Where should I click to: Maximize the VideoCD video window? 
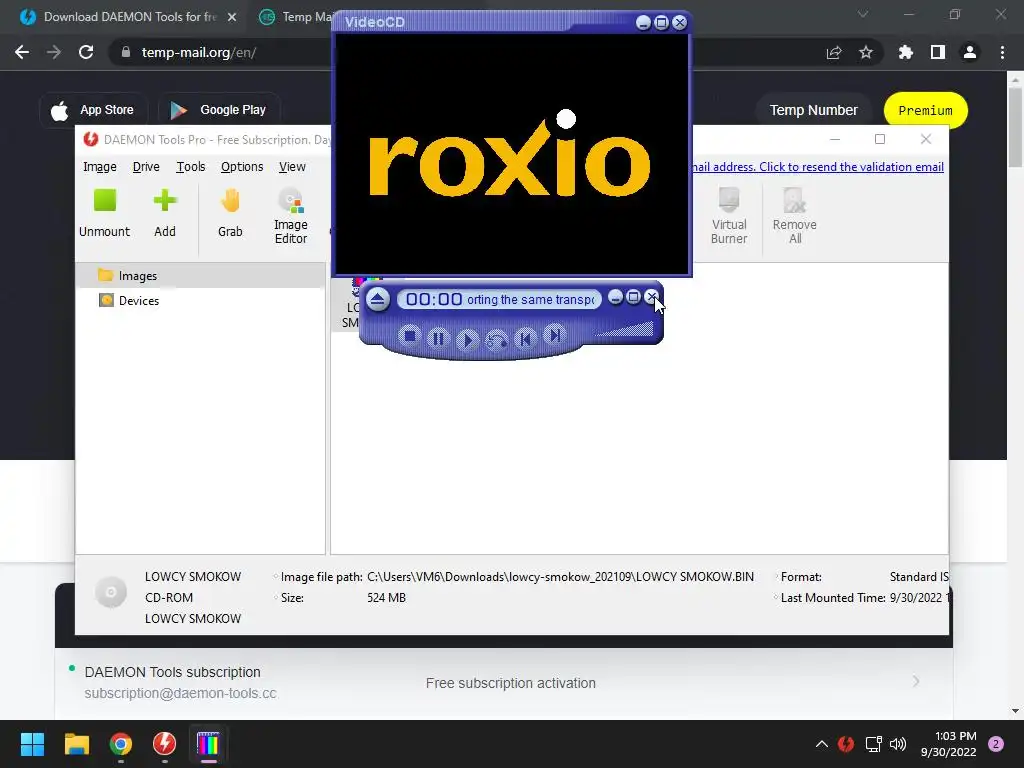(662, 23)
